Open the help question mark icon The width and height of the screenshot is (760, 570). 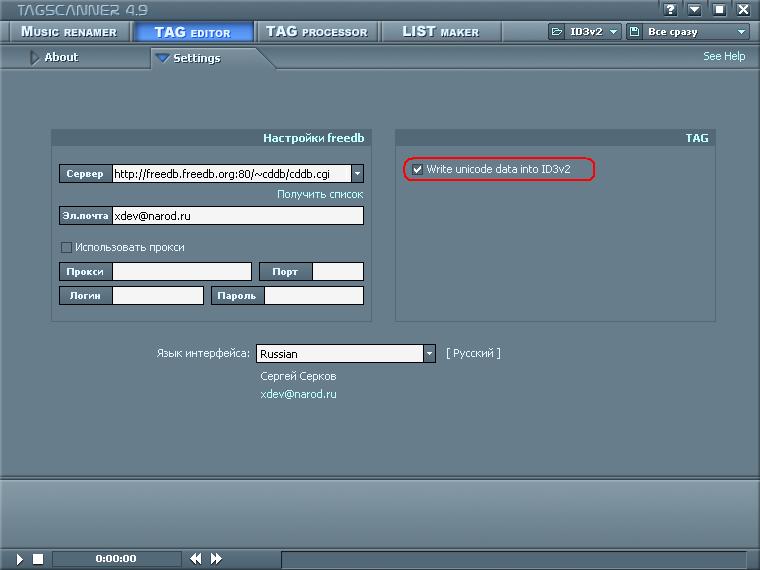tap(670, 9)
